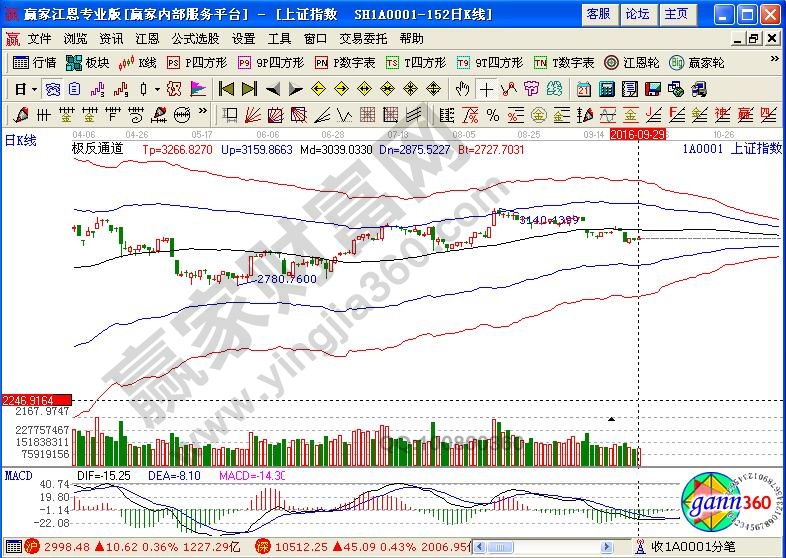
Task: Launch the 江恩轮 Gann wheel
Action: point(632,63)
